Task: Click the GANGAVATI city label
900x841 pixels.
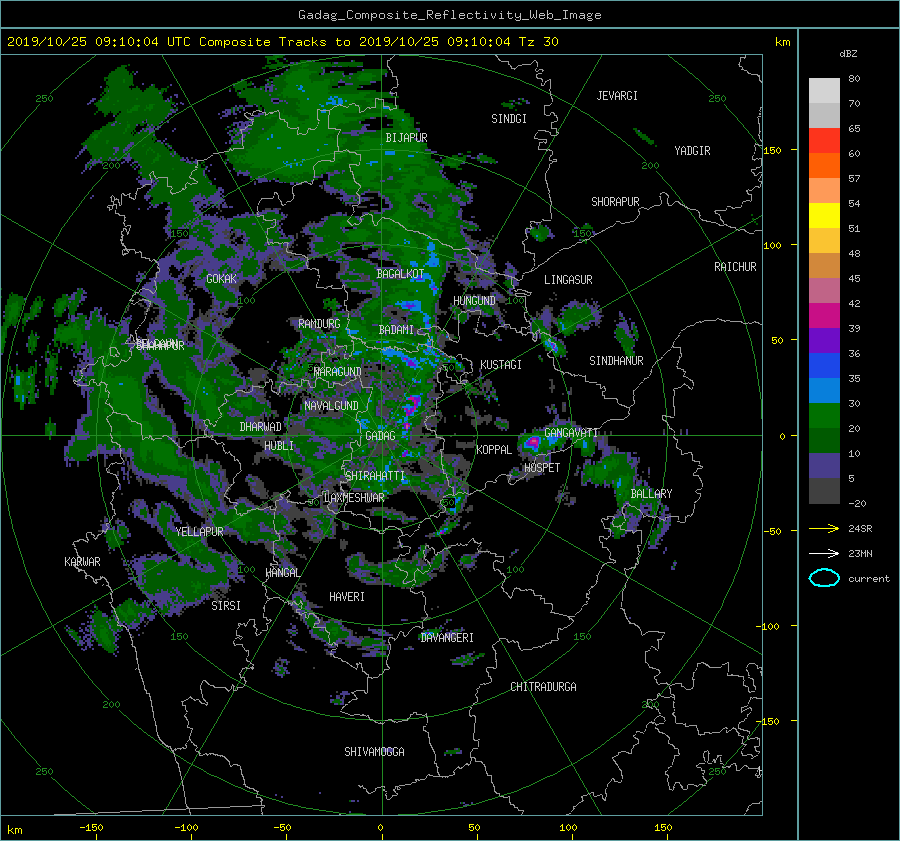Action: click(571, 432)
